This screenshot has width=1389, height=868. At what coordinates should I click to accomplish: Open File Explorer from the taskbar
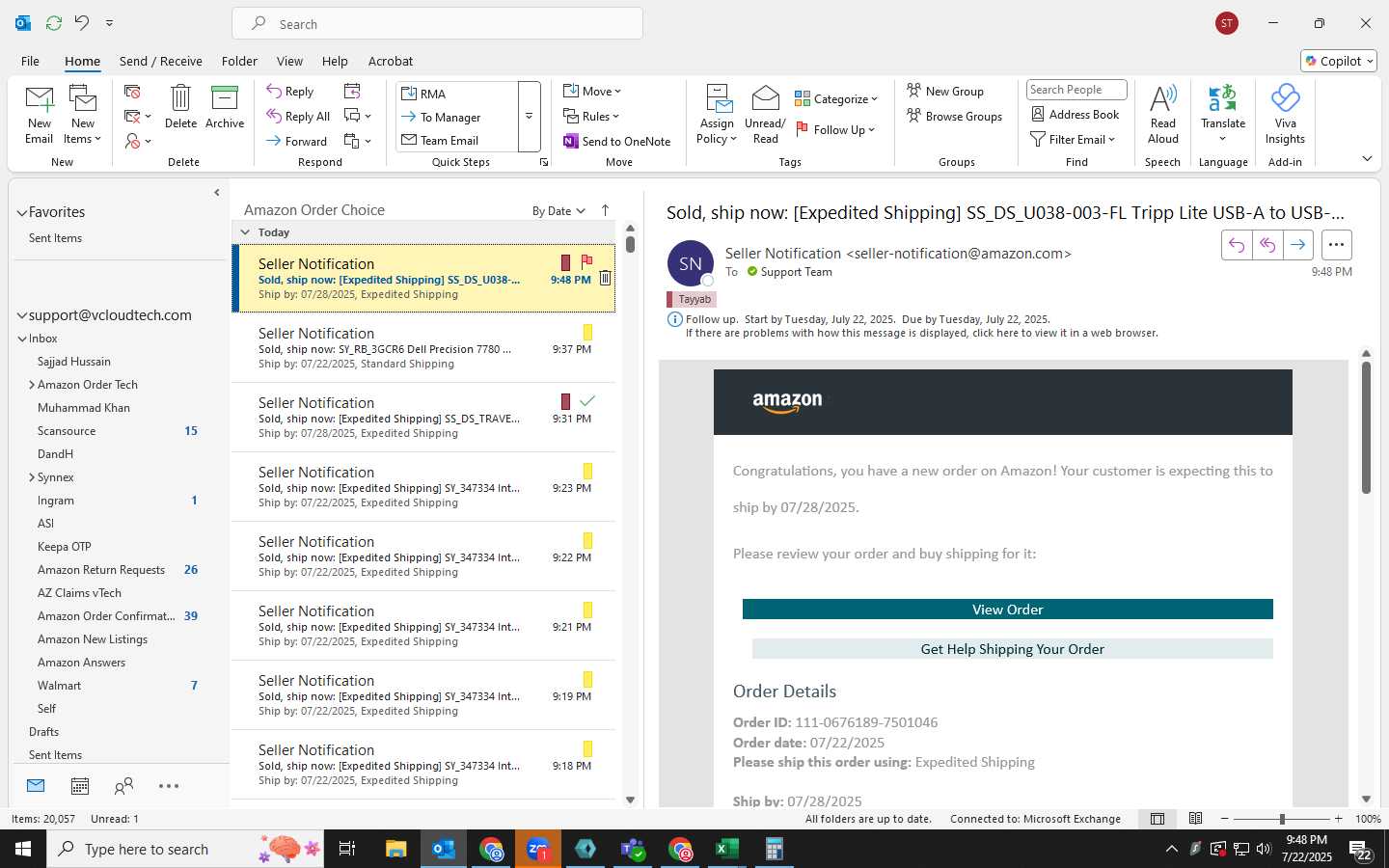[396, 849]
